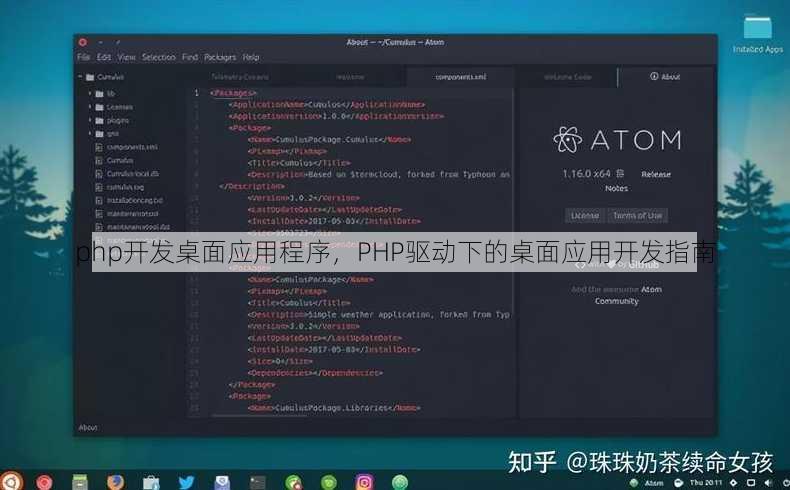Open the Ubuntu-style launcher in the dock
This screenshot has width=790, height=490.
(11, 481)
